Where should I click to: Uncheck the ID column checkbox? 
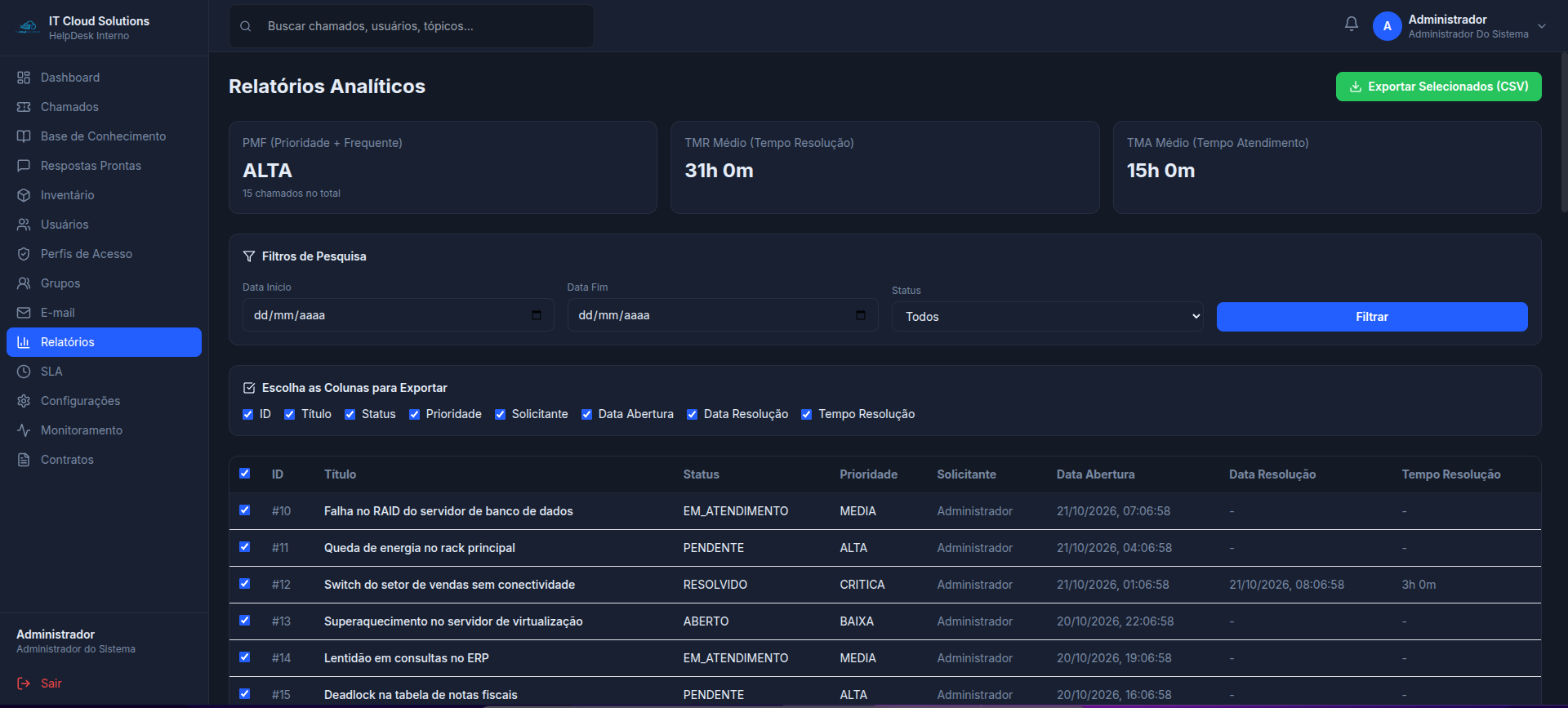click(x=248, y=414)
